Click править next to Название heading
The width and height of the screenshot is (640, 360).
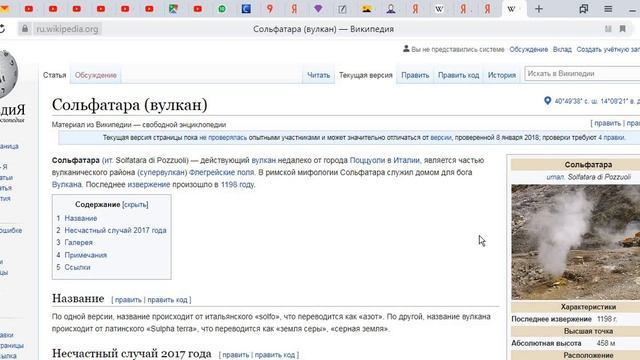pos(128,300)
